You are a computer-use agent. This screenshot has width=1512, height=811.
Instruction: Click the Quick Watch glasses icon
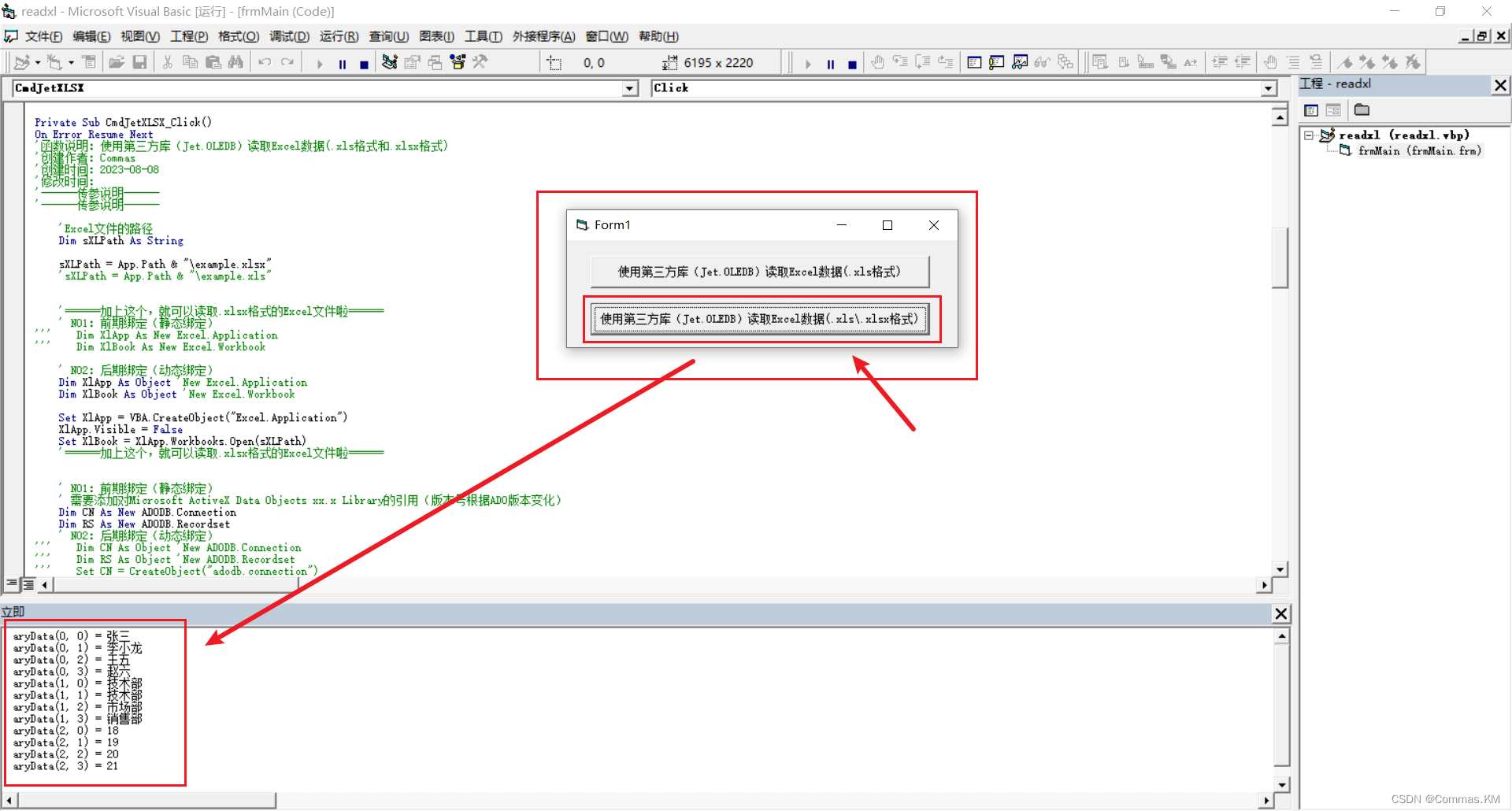coord(1043,62)
